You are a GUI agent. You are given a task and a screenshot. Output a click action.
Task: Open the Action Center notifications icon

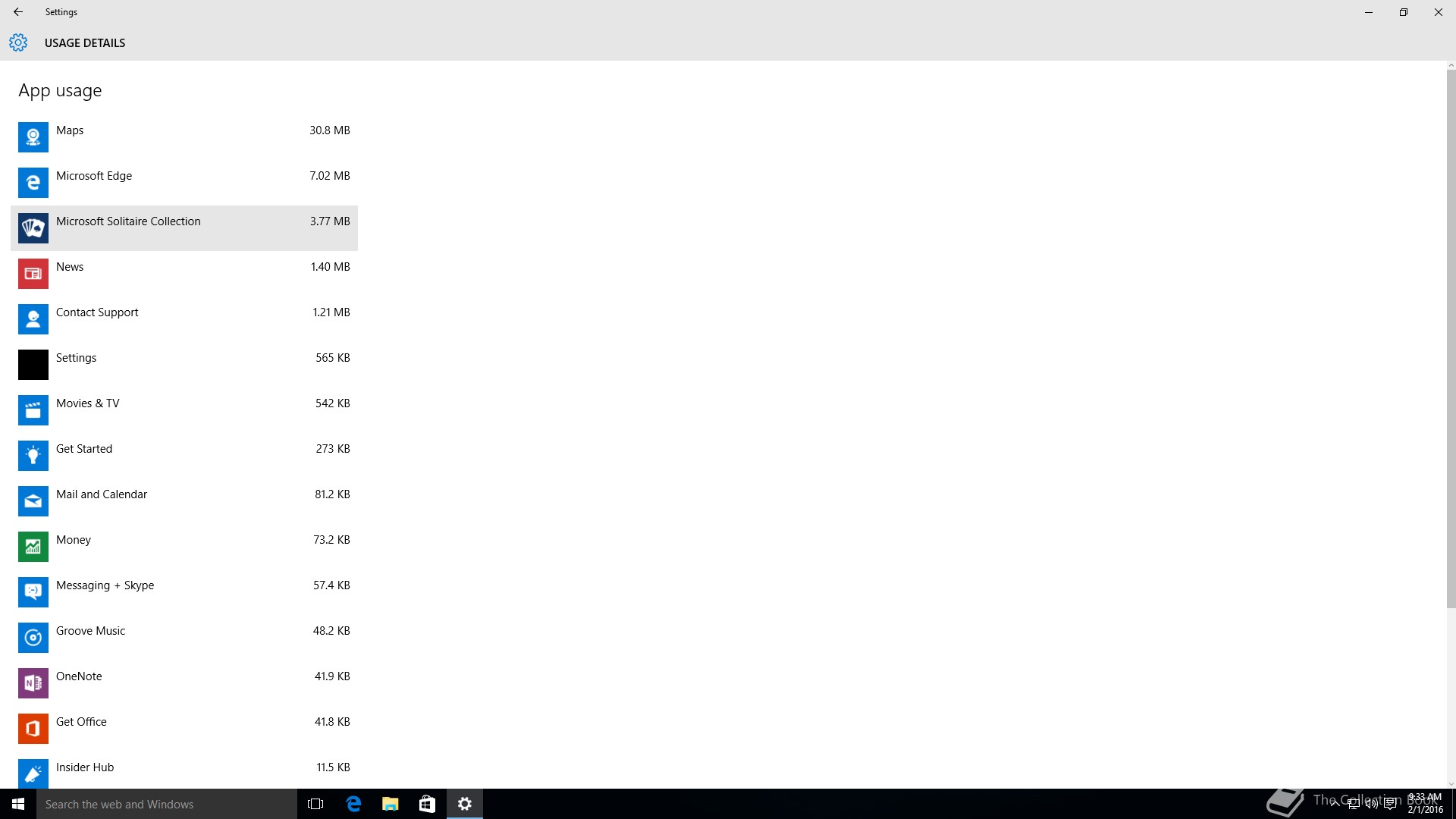(x=1390, y=804)
